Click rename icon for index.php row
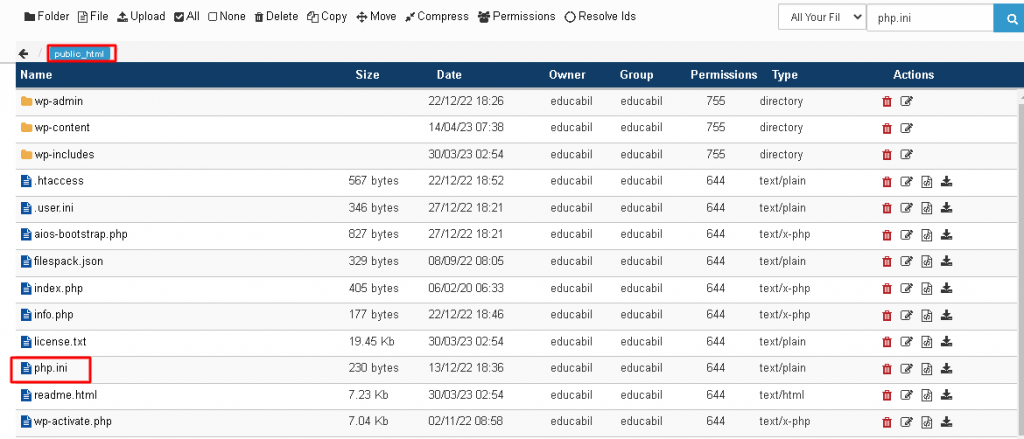Viewport: 1024px width, 439px height. (x=907, y=288)
